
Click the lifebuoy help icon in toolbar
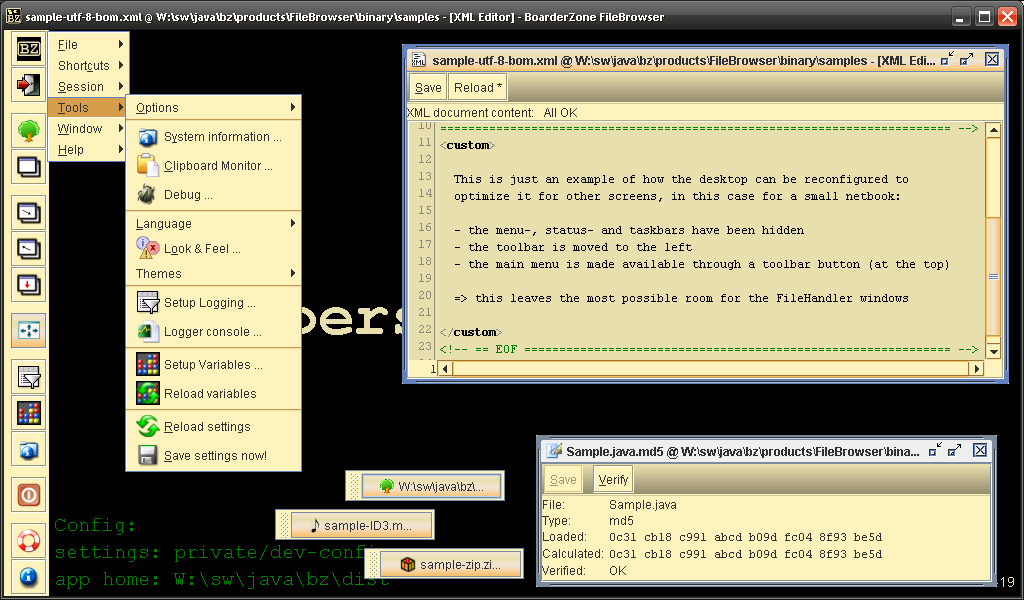click(x=28, y=541)
